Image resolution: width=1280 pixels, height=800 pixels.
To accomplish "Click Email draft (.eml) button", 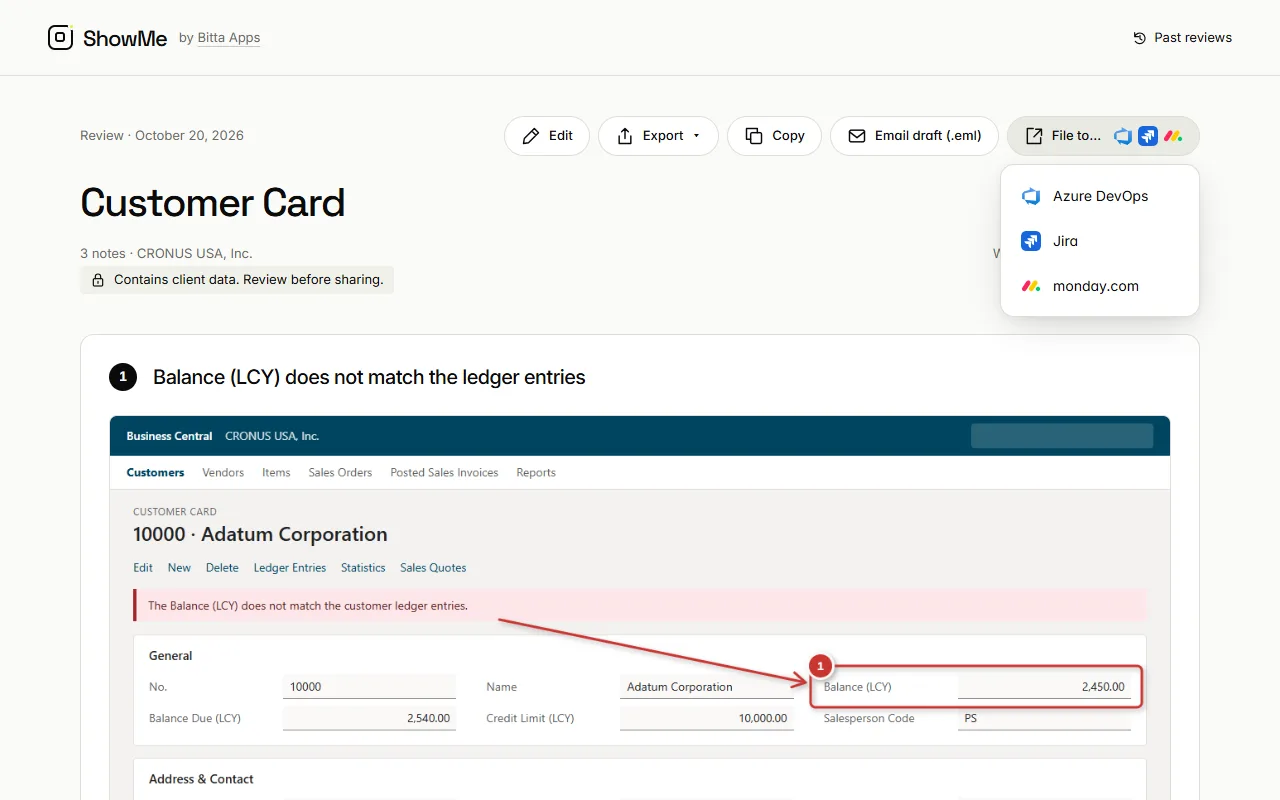I will (914, 136).
